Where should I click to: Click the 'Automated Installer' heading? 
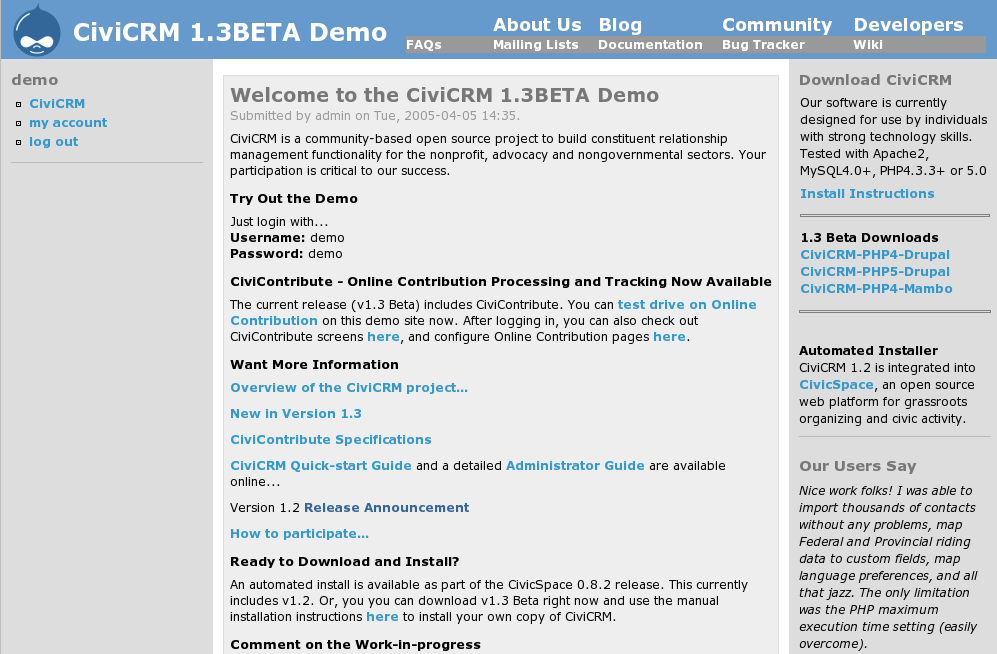(869, 351)
